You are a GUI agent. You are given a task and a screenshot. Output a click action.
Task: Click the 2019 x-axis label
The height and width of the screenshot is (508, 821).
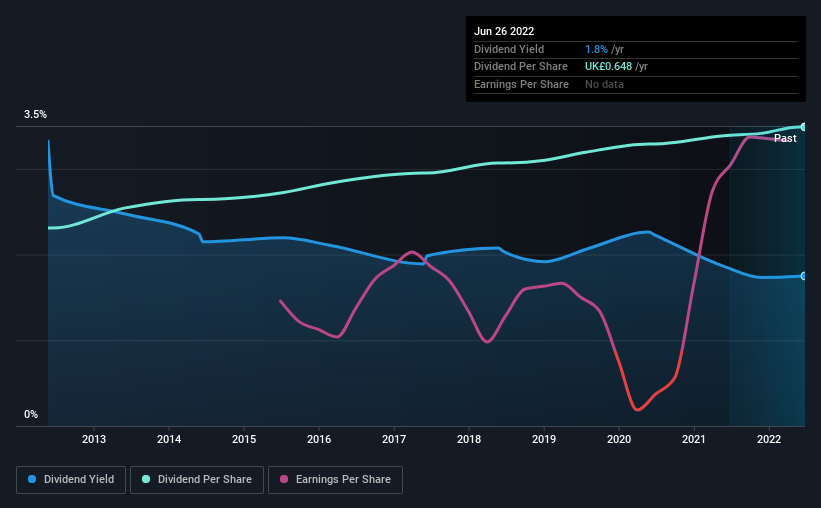click(544, 439)
